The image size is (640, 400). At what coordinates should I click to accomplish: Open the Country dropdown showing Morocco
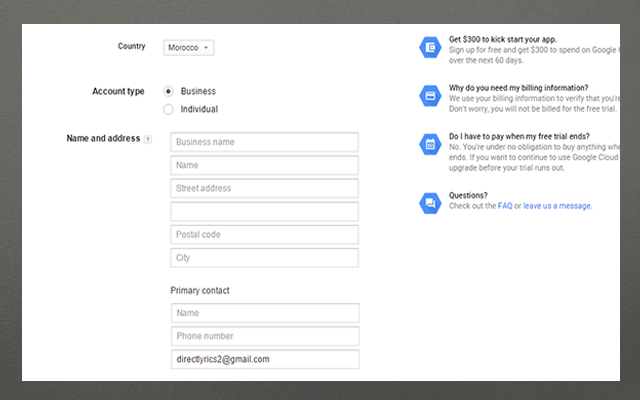click(x=189, y=47)
